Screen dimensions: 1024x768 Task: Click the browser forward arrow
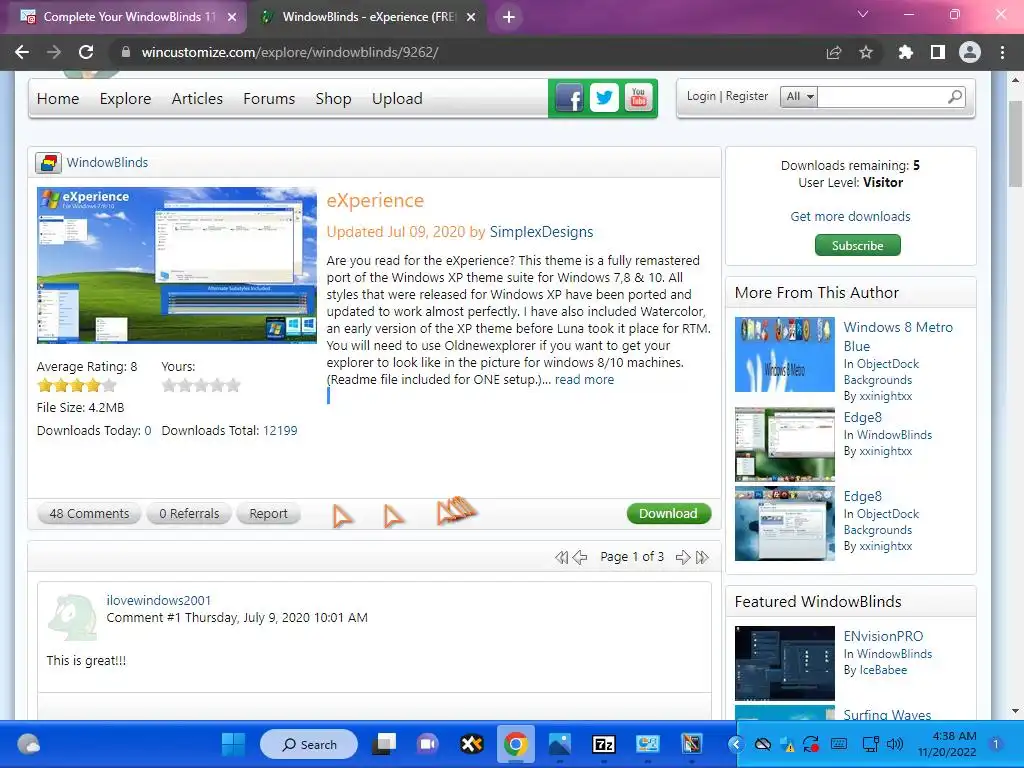tap(54, 52)
